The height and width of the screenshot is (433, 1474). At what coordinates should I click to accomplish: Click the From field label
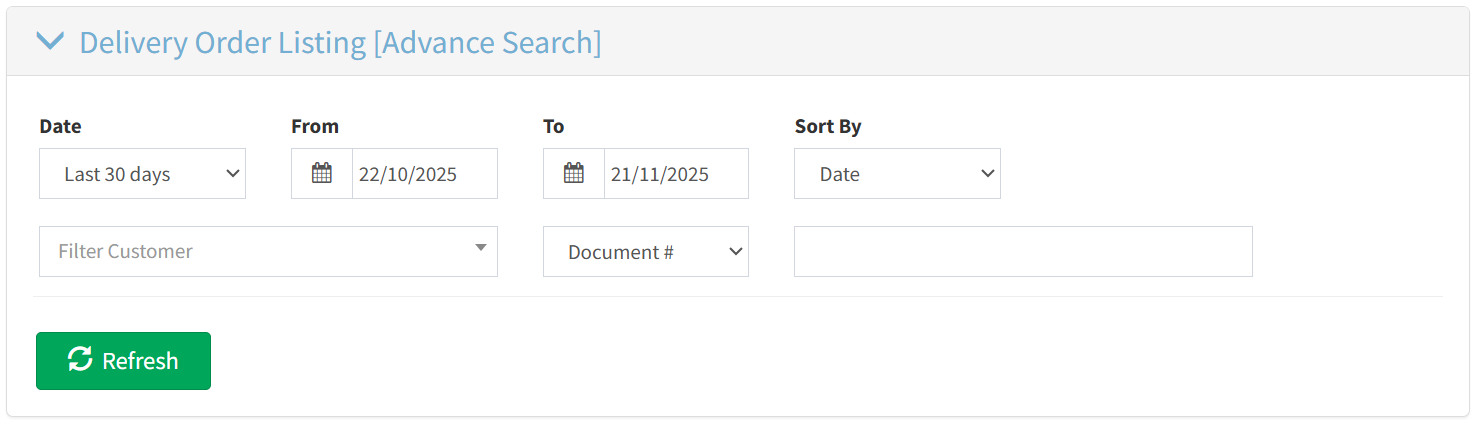(x=315, y=127)
